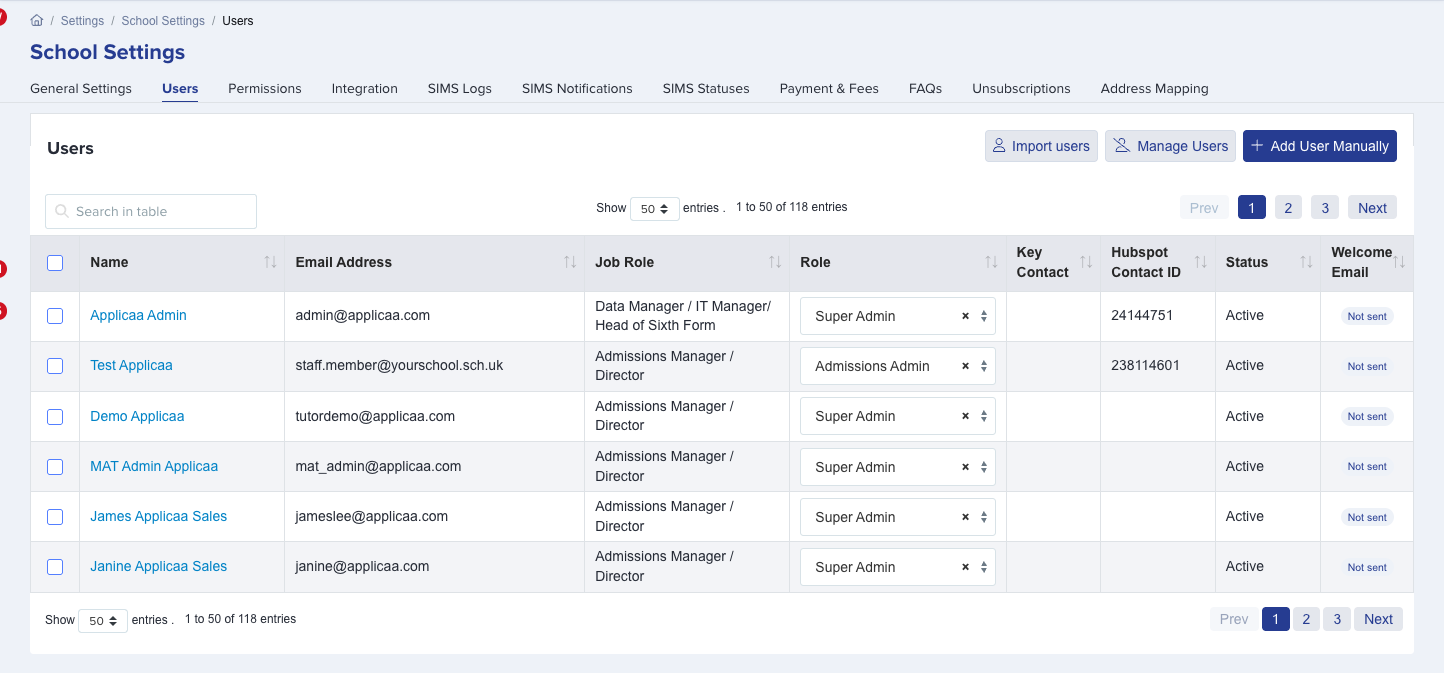Select all users with header checkbox
Image resolution: width=1444 pixels, height=673 pixels.
pyautogui.click(x=55, y=263)
